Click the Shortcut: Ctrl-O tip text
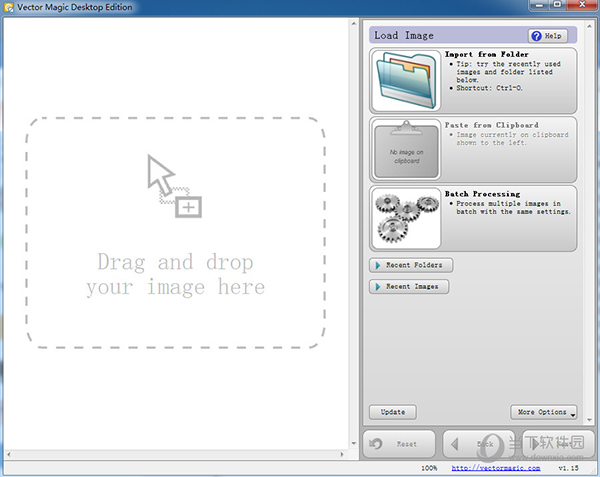 [x=489, y=88]
